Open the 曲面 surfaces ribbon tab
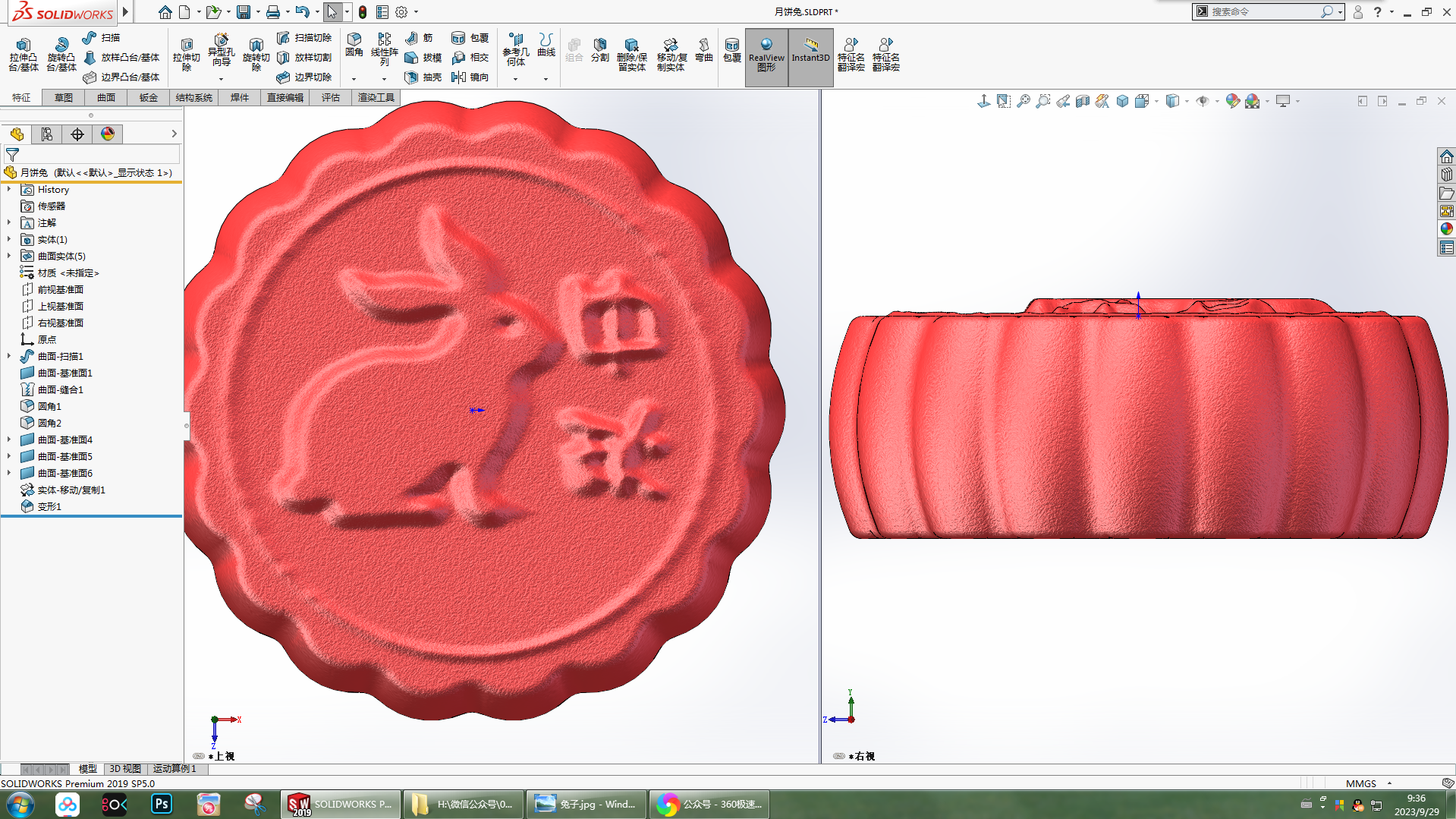This screenshot has height=819, width=1456. (x=105, y=97)
